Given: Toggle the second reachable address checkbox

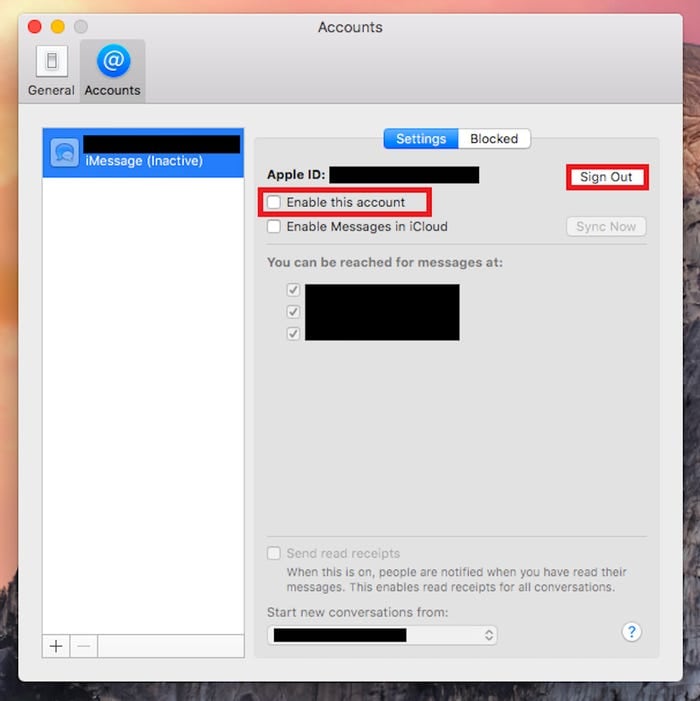Looking at the screenshot, I should click(293, 312).
